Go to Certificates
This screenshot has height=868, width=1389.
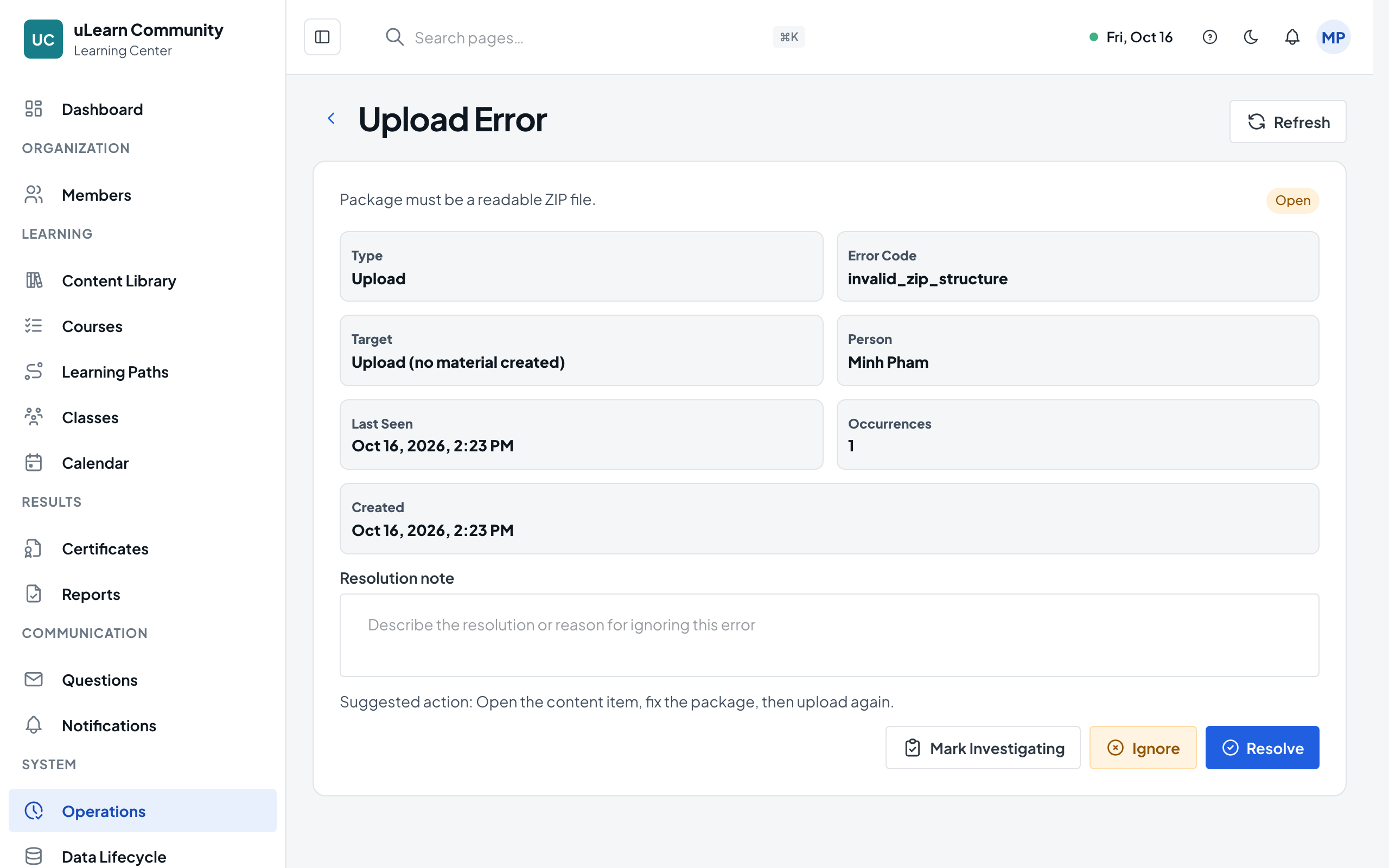pyautogui.click(x=142, y=549)
